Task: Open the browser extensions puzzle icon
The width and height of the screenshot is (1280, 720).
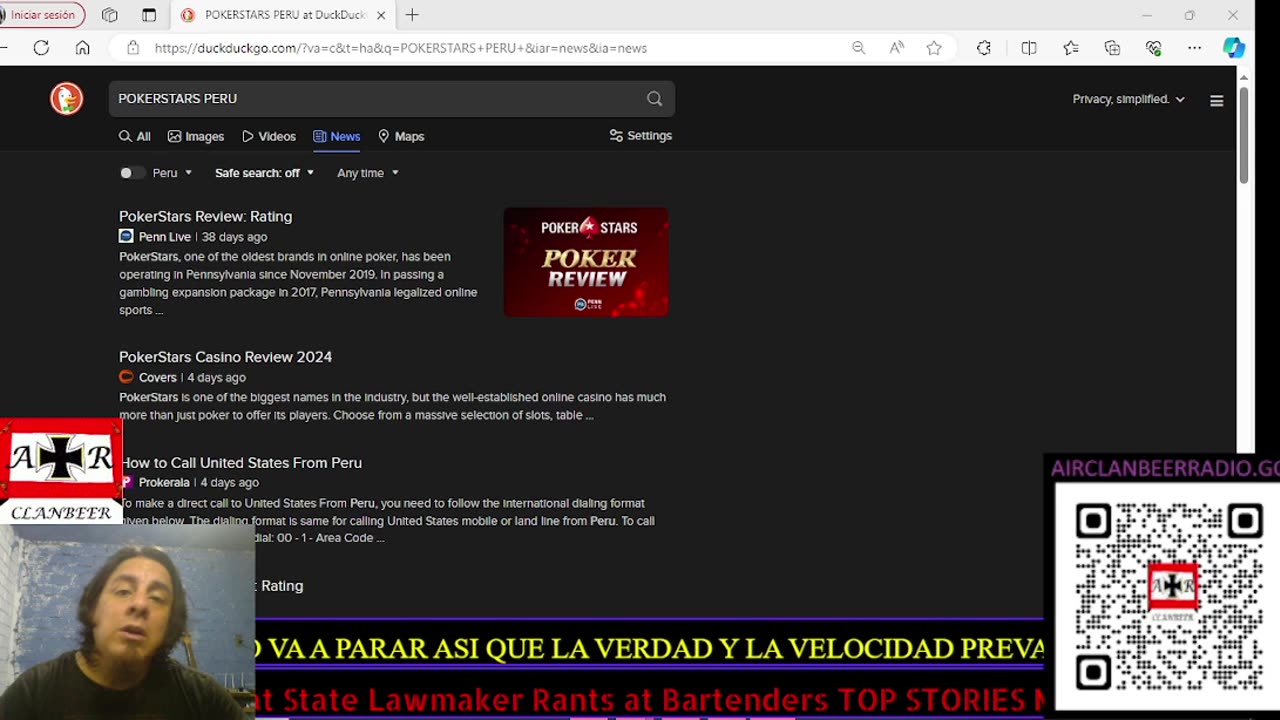Action: pyautogui.click(x=984, y=47)
